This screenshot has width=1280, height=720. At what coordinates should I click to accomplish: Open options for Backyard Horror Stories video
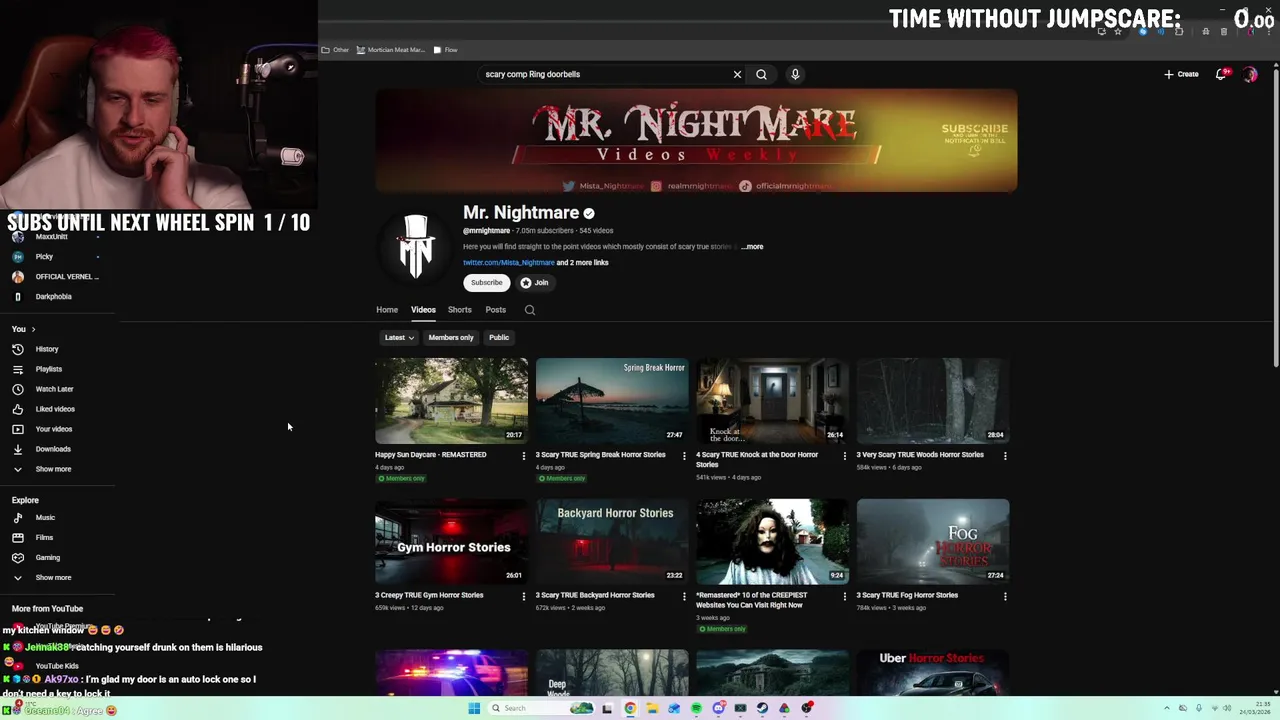(684, 596)
